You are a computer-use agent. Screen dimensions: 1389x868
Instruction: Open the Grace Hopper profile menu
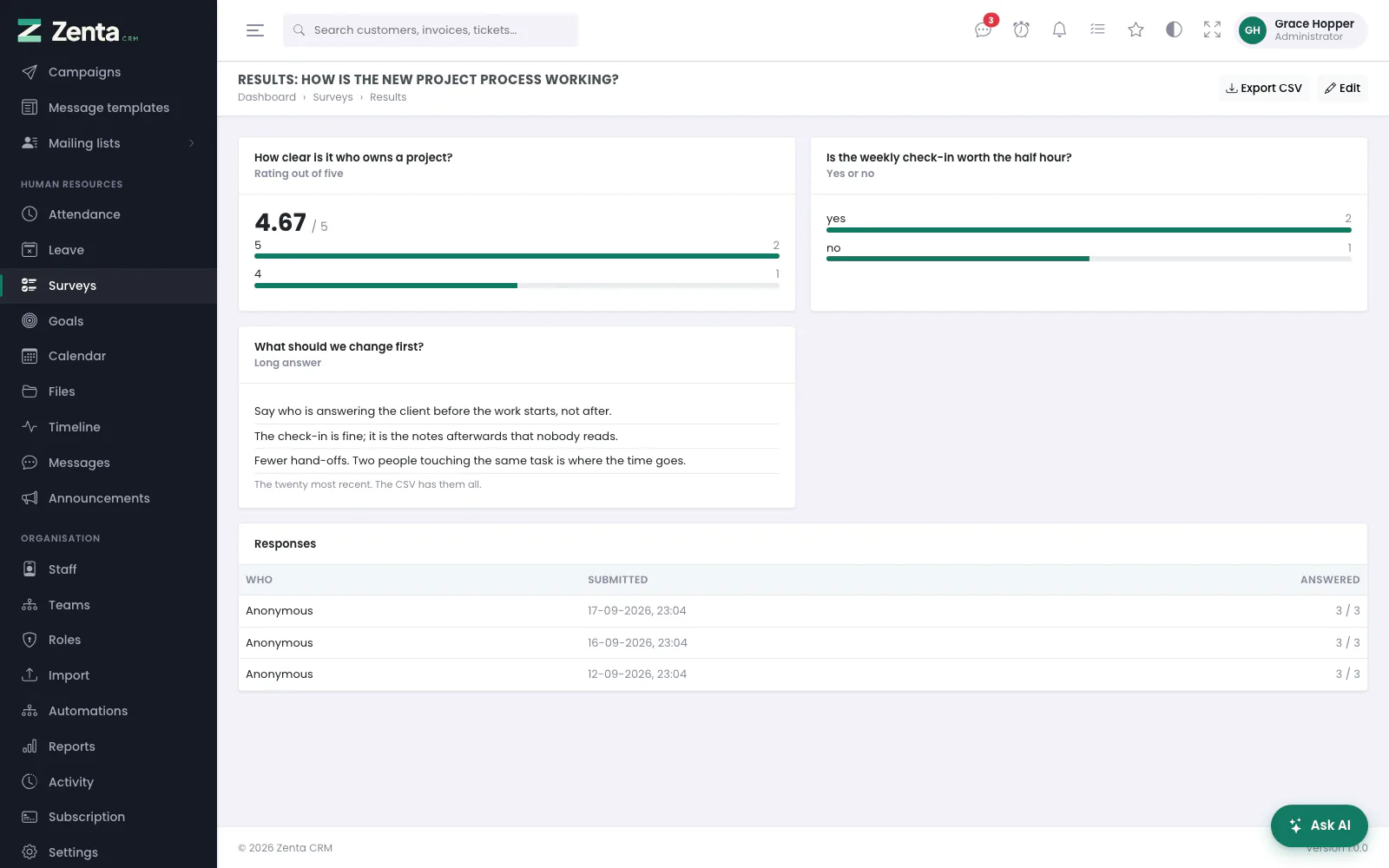coord(1300,30)
